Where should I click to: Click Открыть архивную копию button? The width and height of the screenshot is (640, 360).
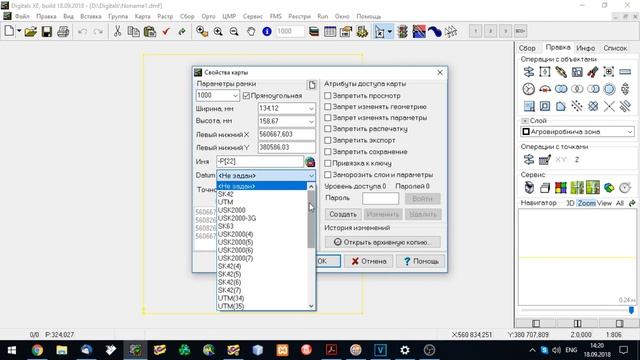[383, 242]
